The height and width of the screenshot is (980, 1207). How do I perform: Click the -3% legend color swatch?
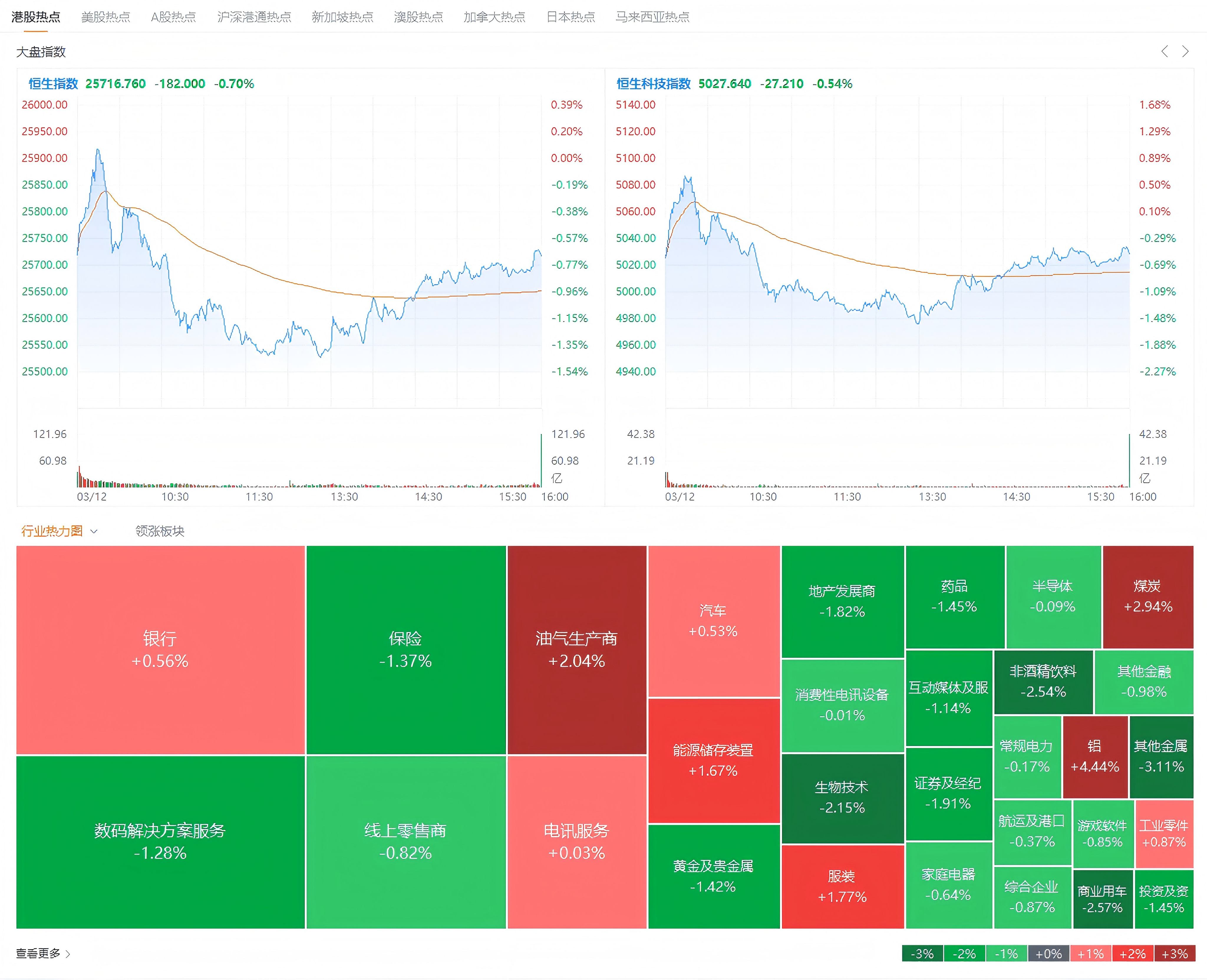point(922,953)
